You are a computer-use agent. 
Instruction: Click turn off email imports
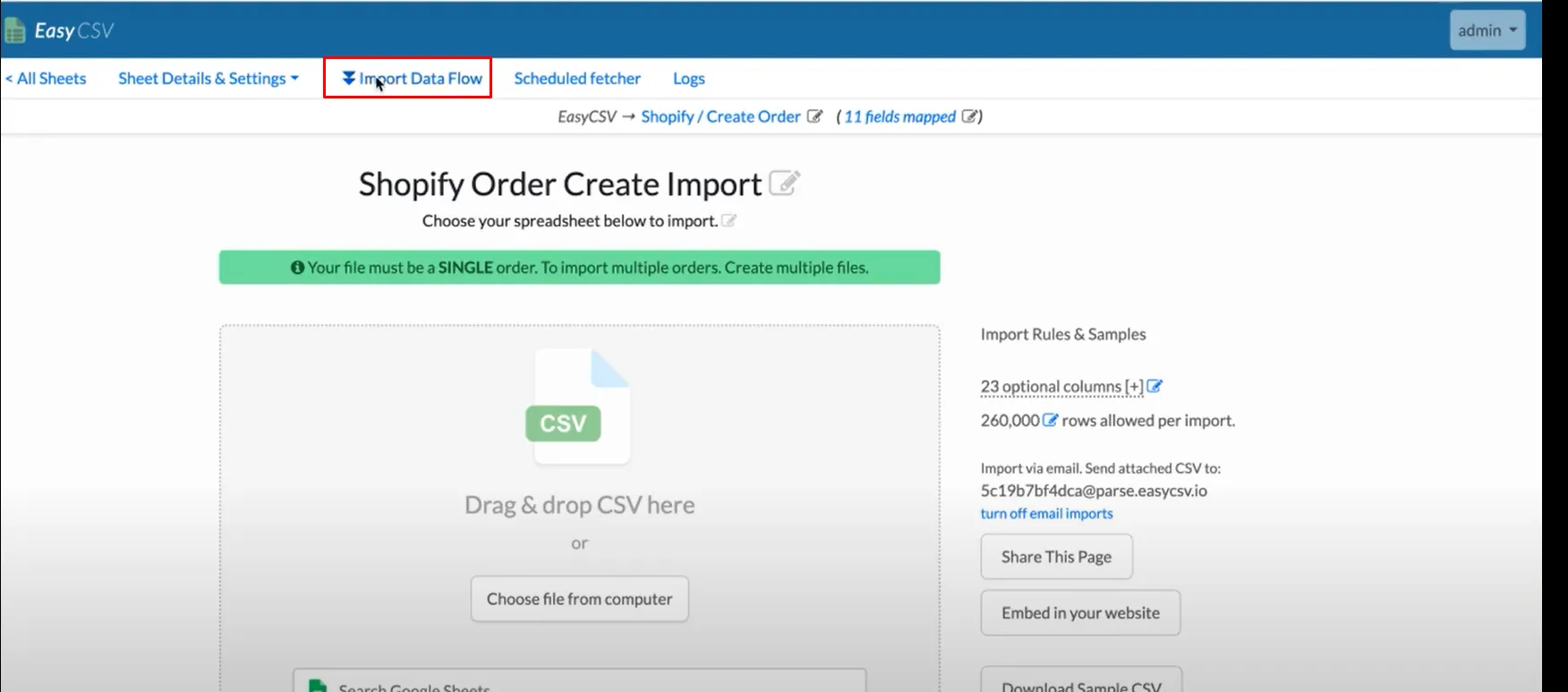(1046, 514)
